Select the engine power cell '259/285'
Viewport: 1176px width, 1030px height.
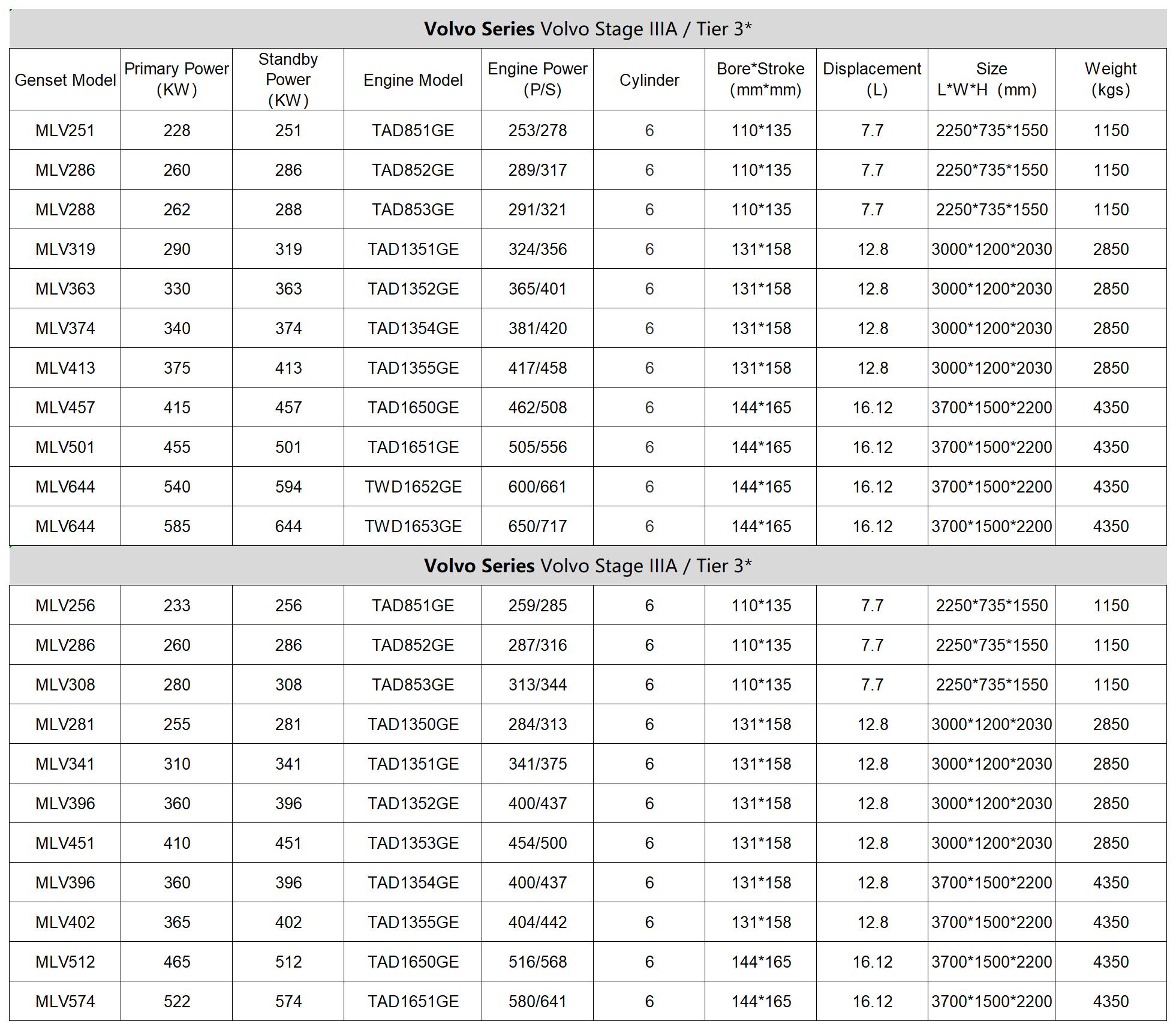coord(537,605)
